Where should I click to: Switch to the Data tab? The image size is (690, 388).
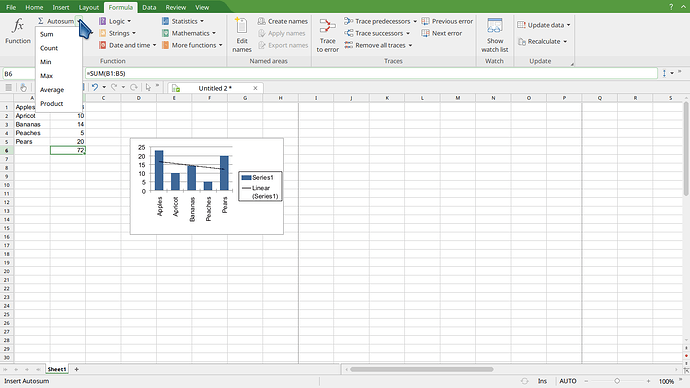pos(149,7)
